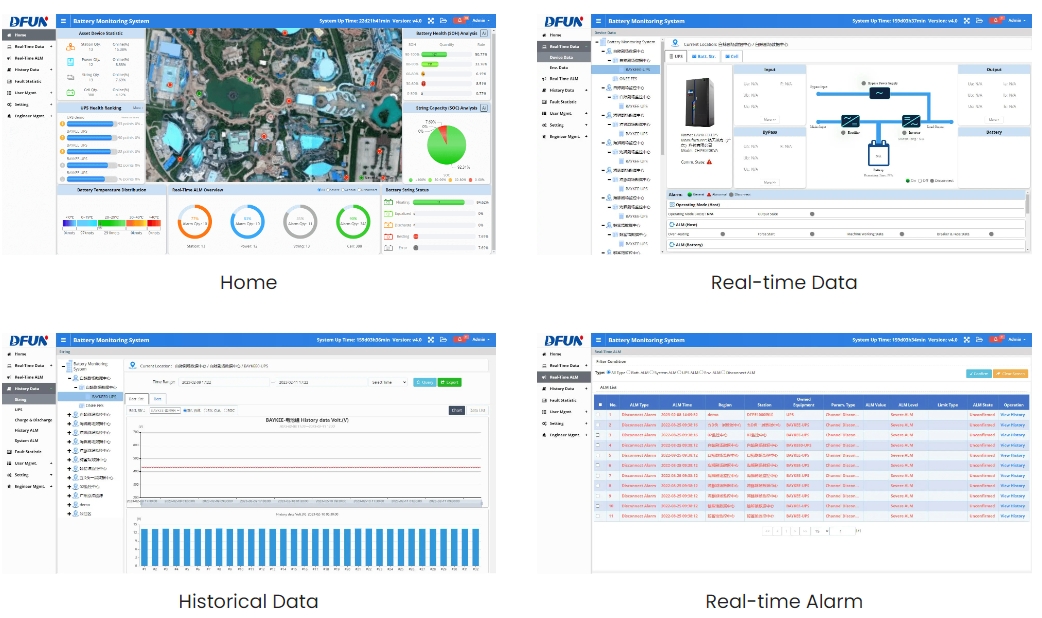Choose All Type radio in Filter Conditions
1042x618 pixels.
[609, 372]
